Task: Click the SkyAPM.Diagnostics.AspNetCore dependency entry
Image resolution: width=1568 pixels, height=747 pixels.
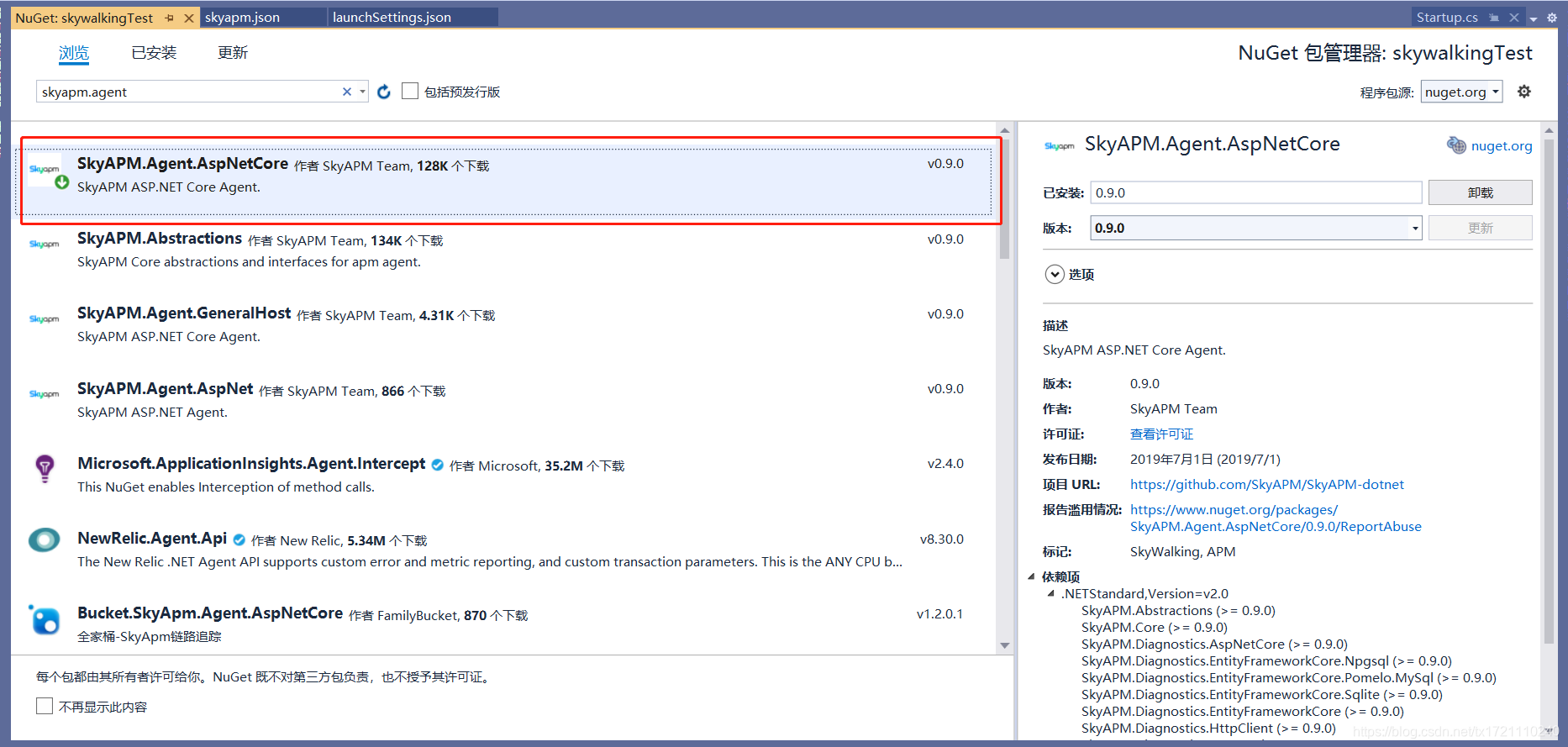Action: [1214, 644]
